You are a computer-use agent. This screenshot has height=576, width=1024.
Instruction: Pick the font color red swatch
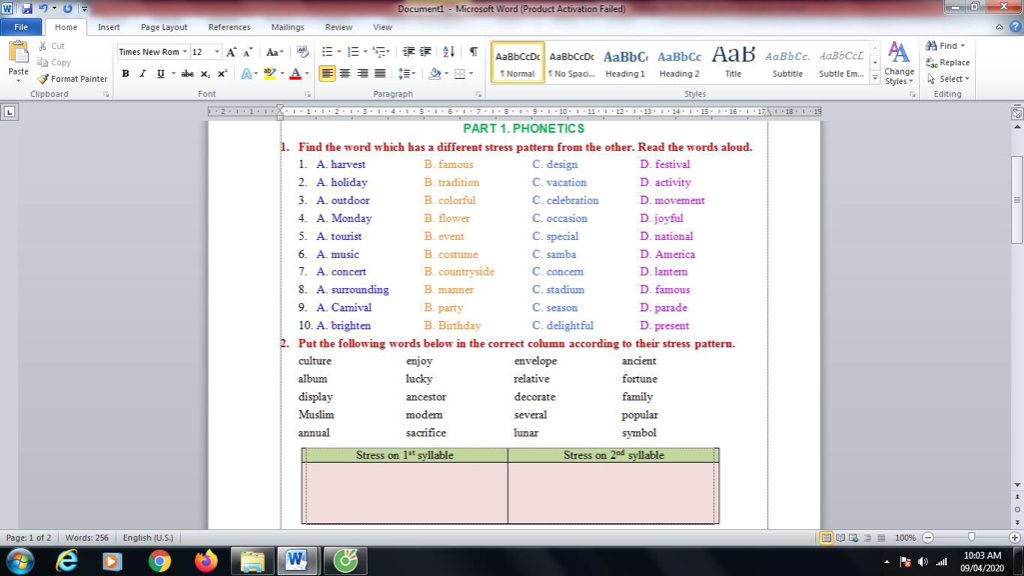pos(295,74)
